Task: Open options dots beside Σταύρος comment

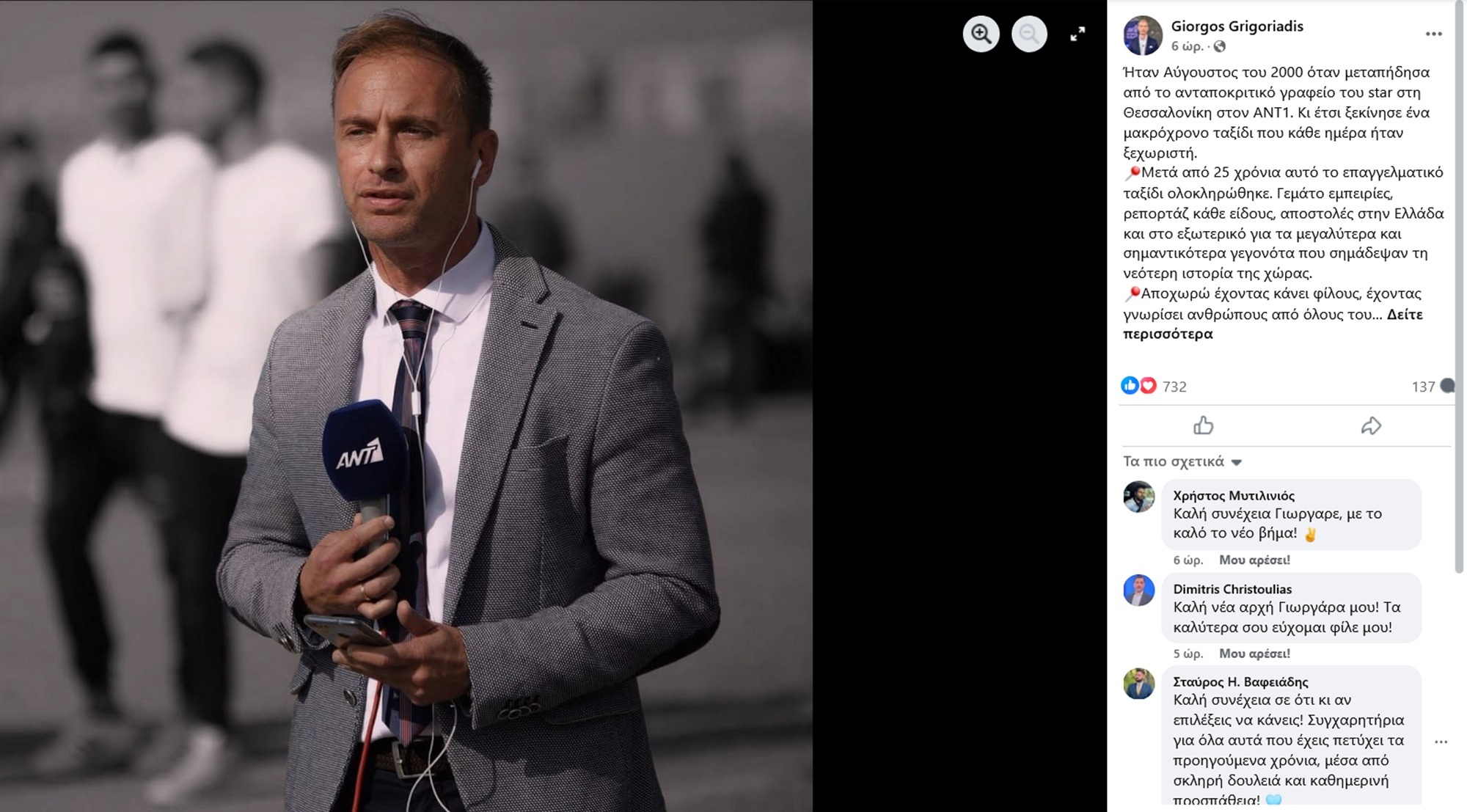Action: click(1441, 742)
